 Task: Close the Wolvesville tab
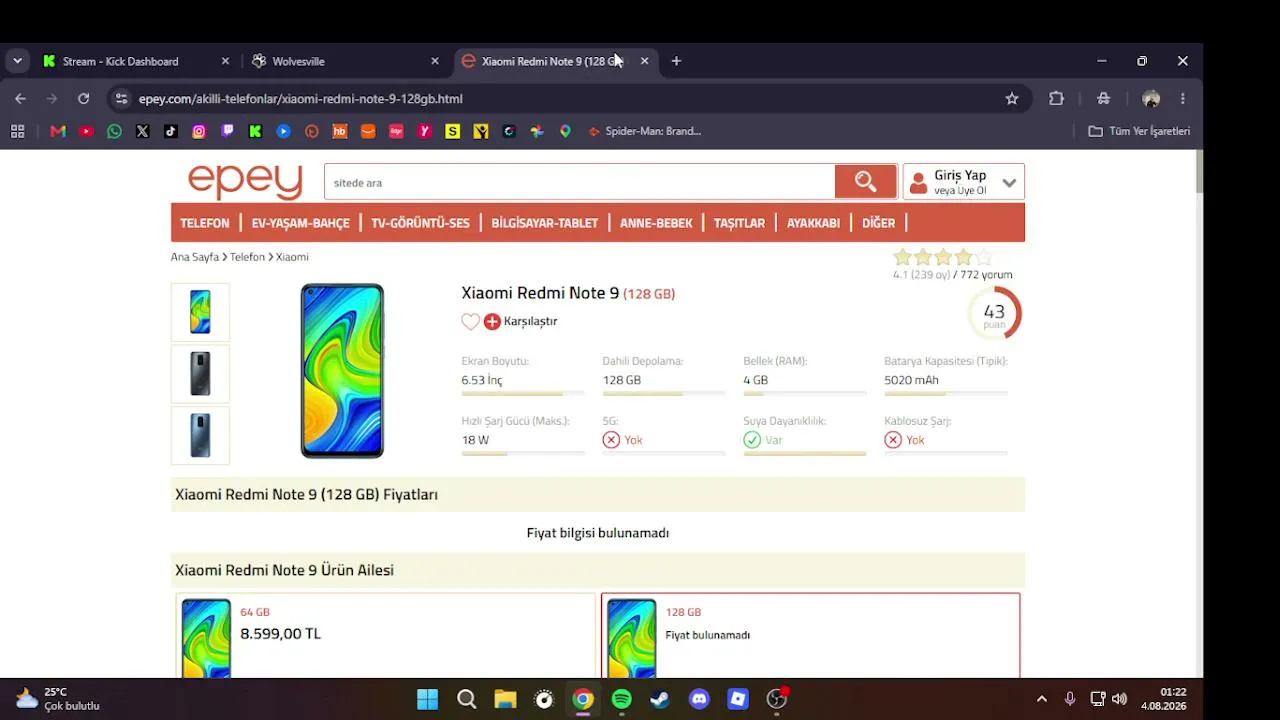point(435,61)
